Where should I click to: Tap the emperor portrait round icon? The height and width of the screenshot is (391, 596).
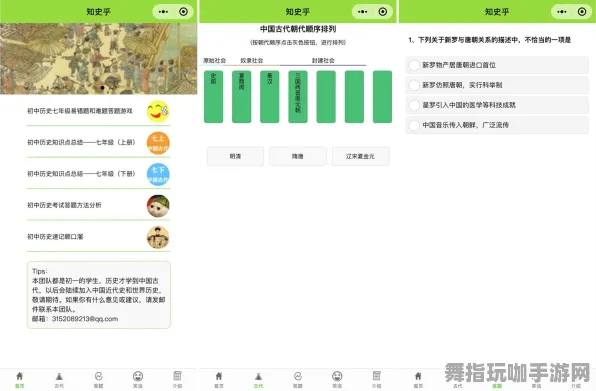[158, 237]
